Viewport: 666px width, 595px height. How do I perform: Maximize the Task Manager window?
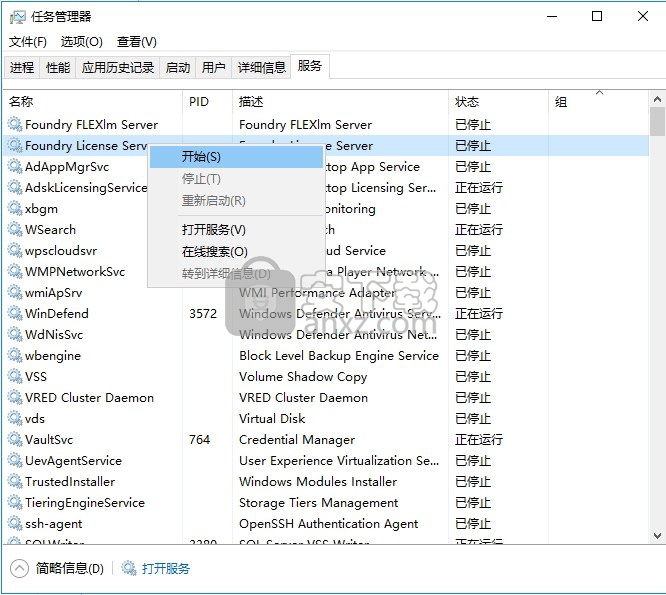[597, 17]
